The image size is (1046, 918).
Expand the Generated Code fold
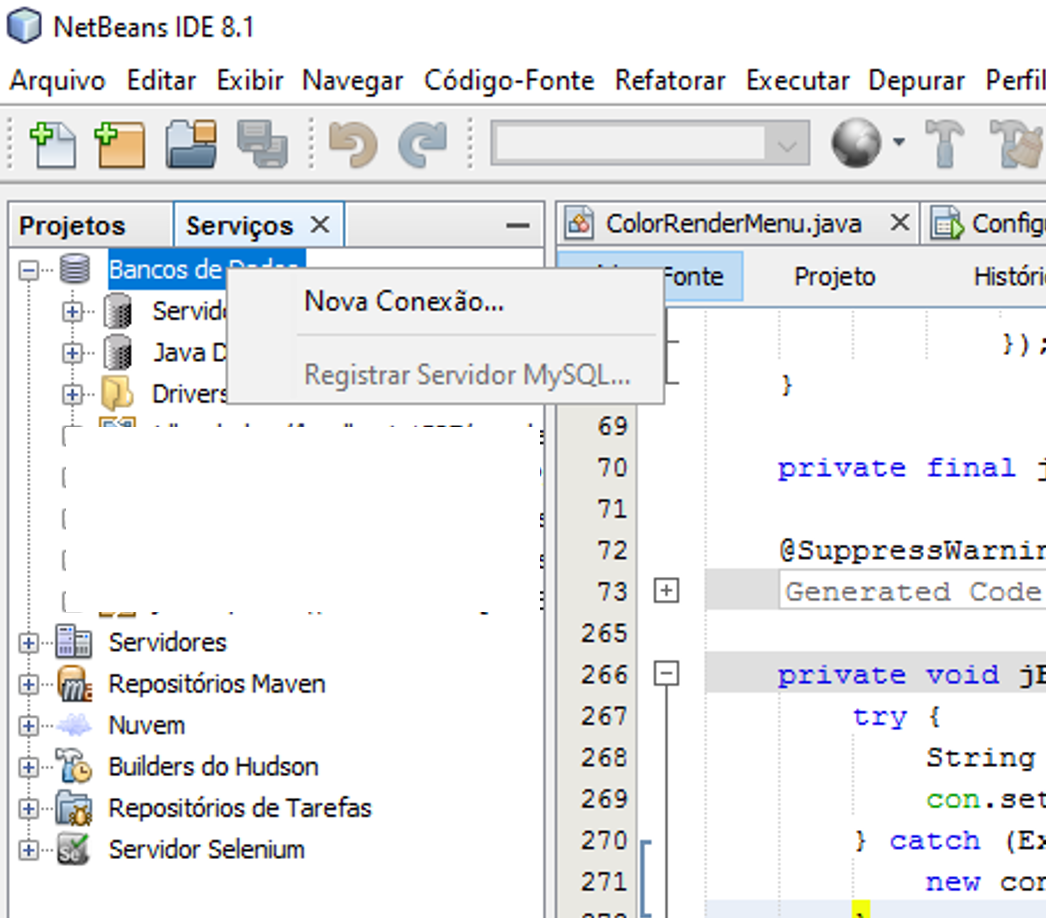tap(666, 590)
